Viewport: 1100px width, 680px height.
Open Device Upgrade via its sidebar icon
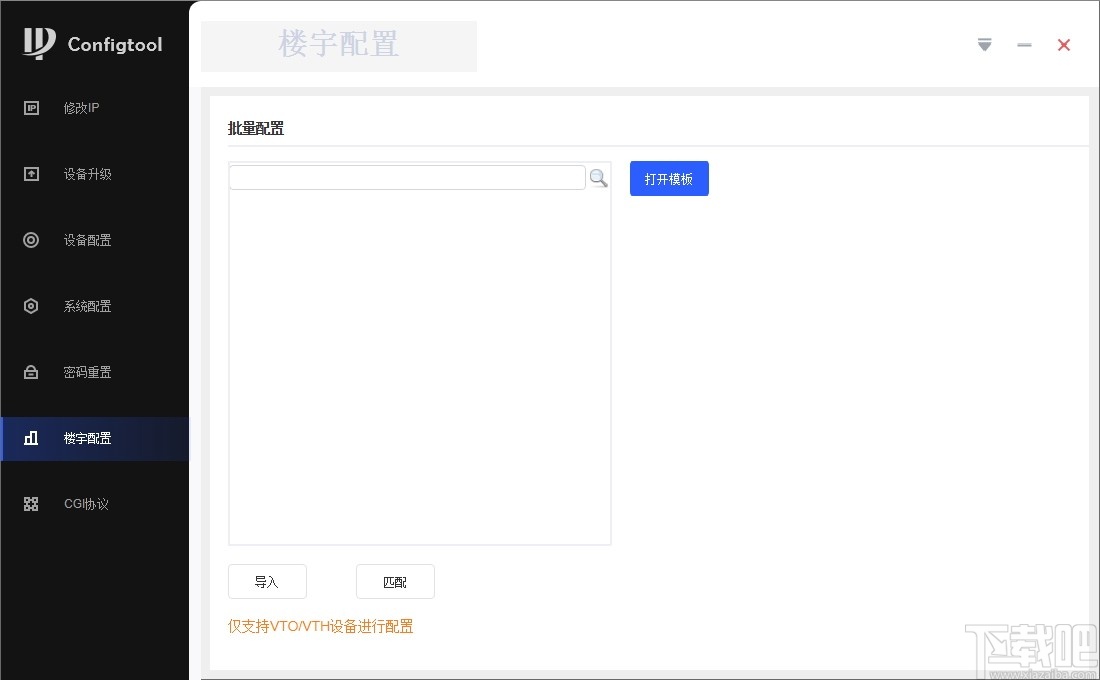pos(30,174)
